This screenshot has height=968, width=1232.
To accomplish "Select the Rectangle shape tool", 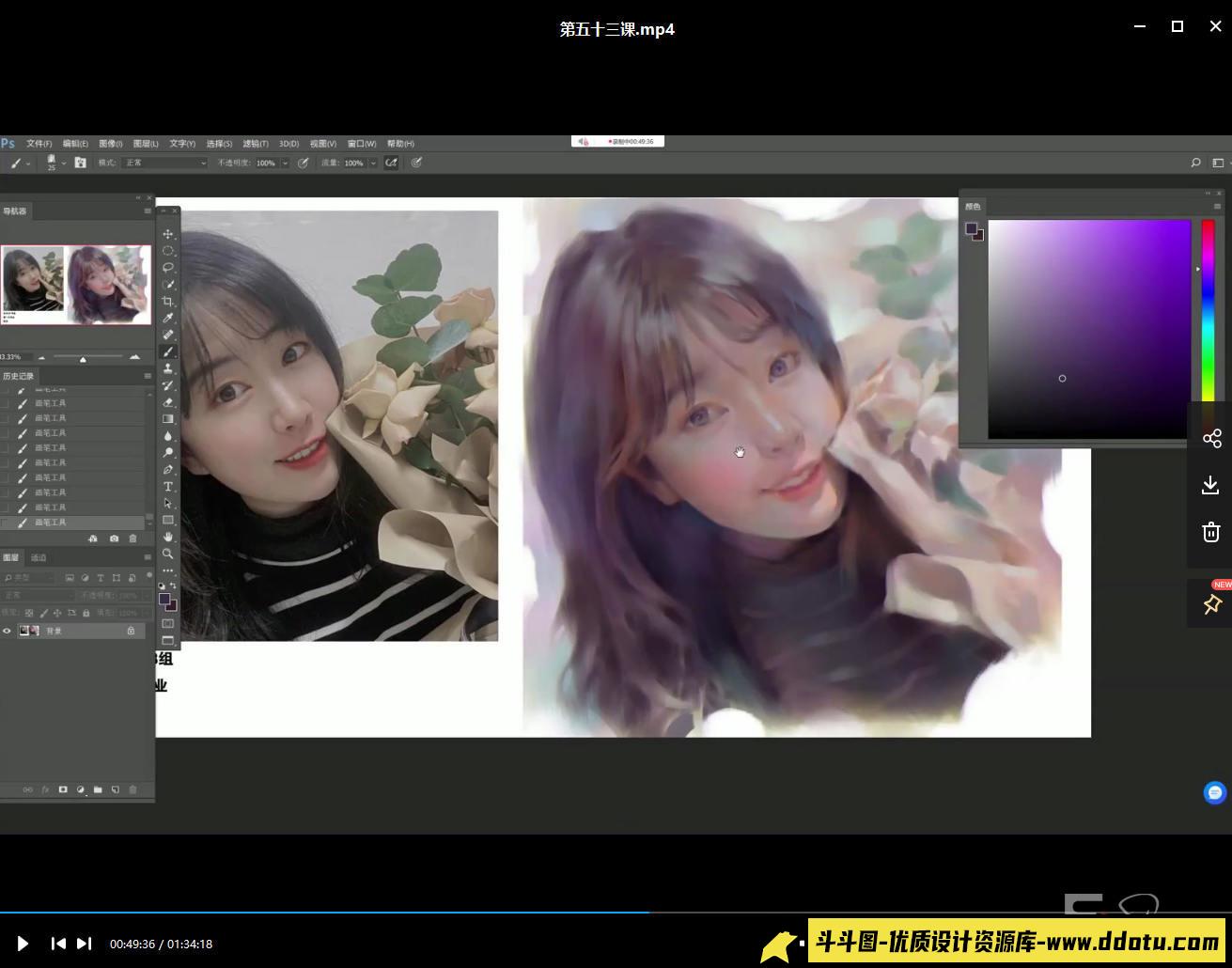I will point(168,520).
